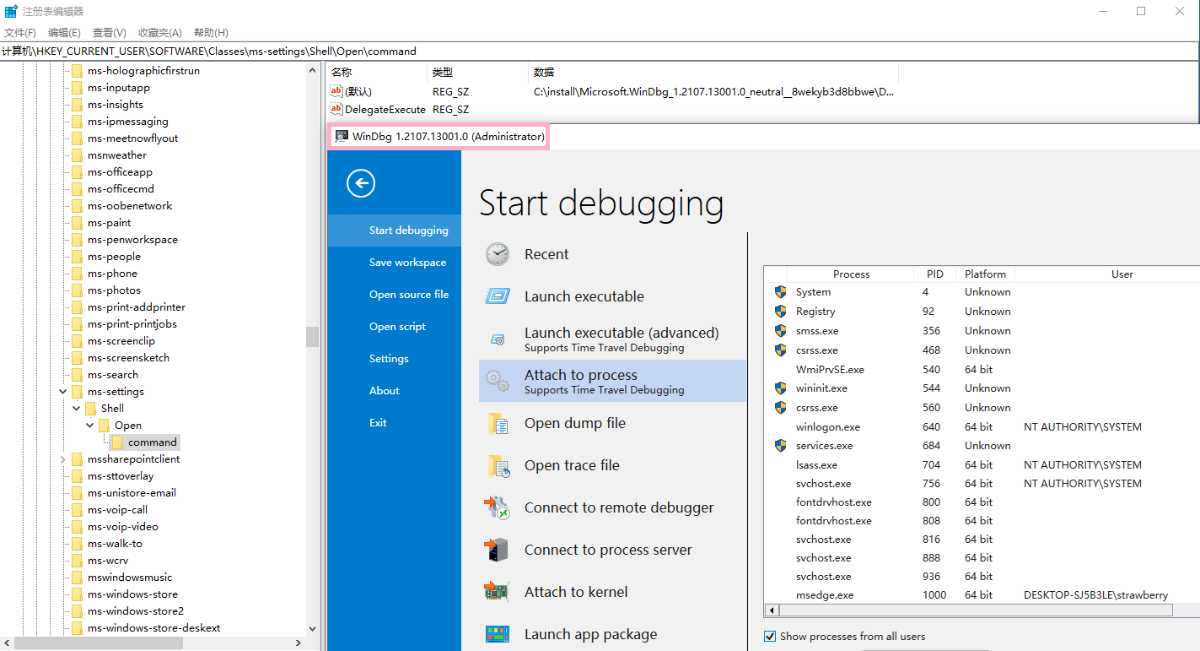Click the shield icon beside Registry process

pos(780,311)
